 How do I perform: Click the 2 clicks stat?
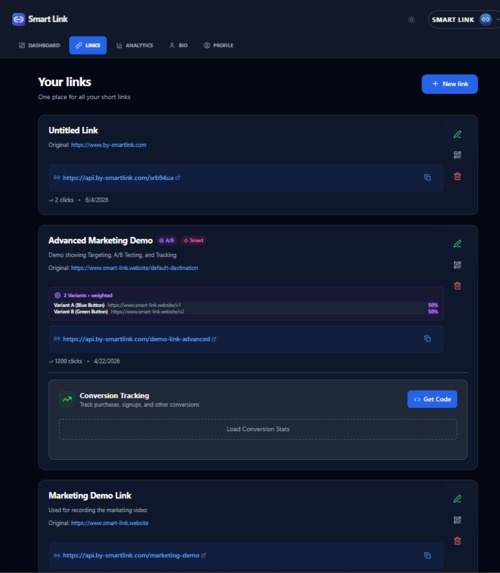(61, 200)
